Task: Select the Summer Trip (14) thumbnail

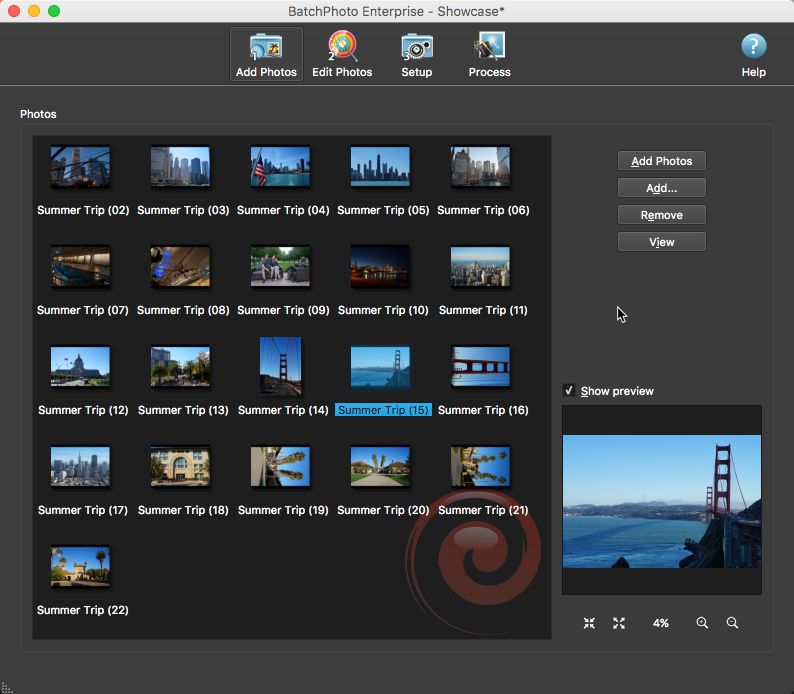Action: [281, 366]
